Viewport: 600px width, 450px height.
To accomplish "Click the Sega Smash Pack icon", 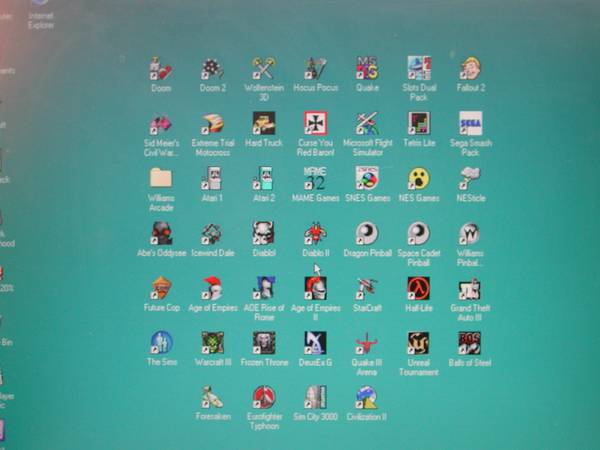I will (470, 124).
